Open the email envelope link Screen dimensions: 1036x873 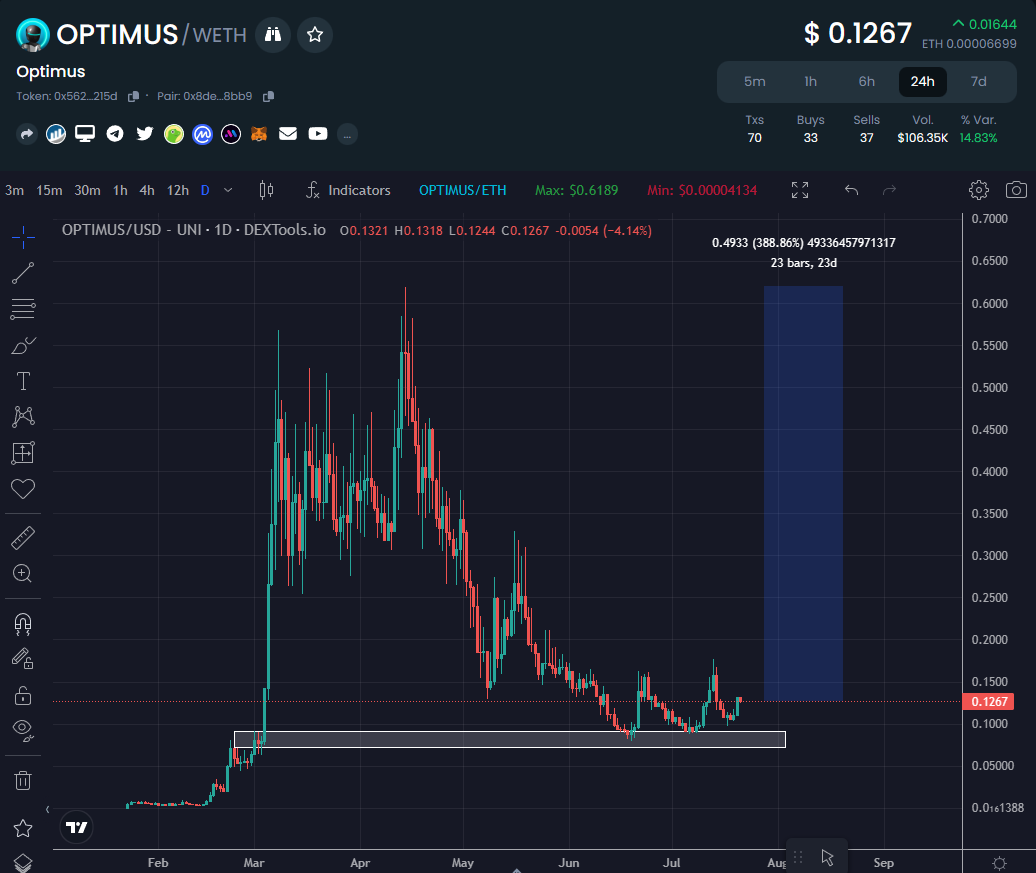[x=288, y=134]
